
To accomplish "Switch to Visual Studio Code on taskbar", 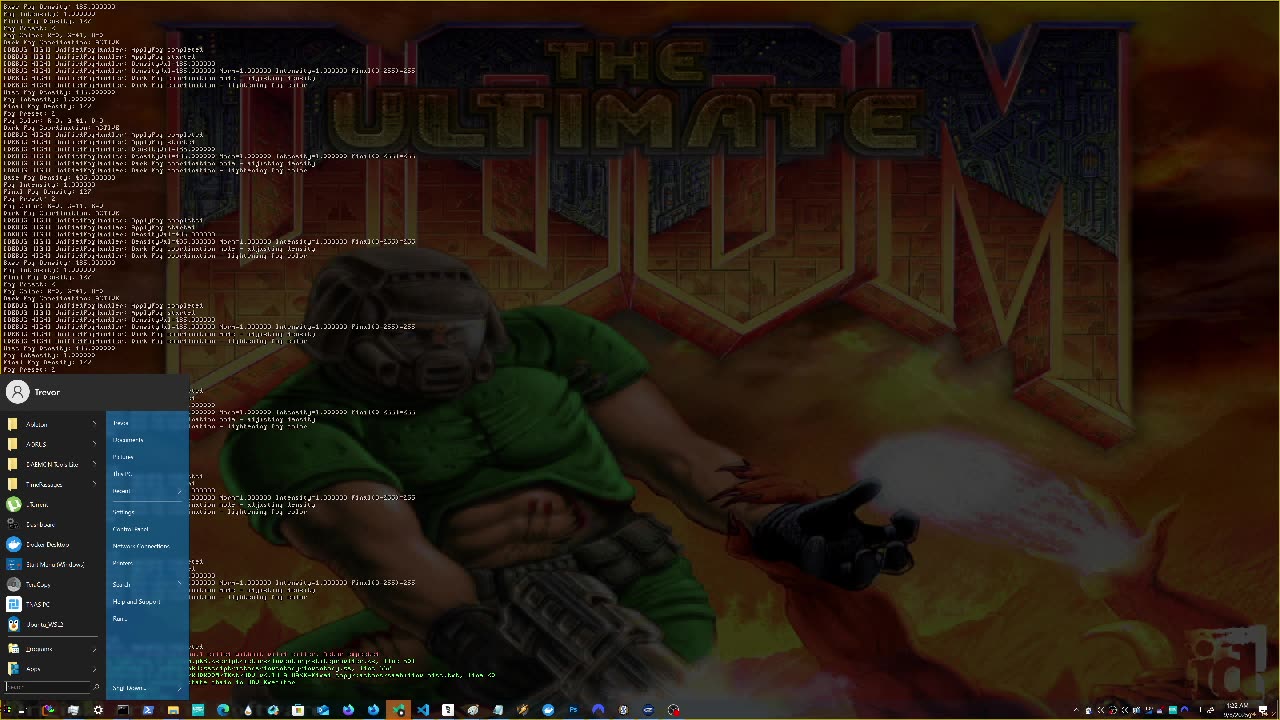I will [422, 710].
